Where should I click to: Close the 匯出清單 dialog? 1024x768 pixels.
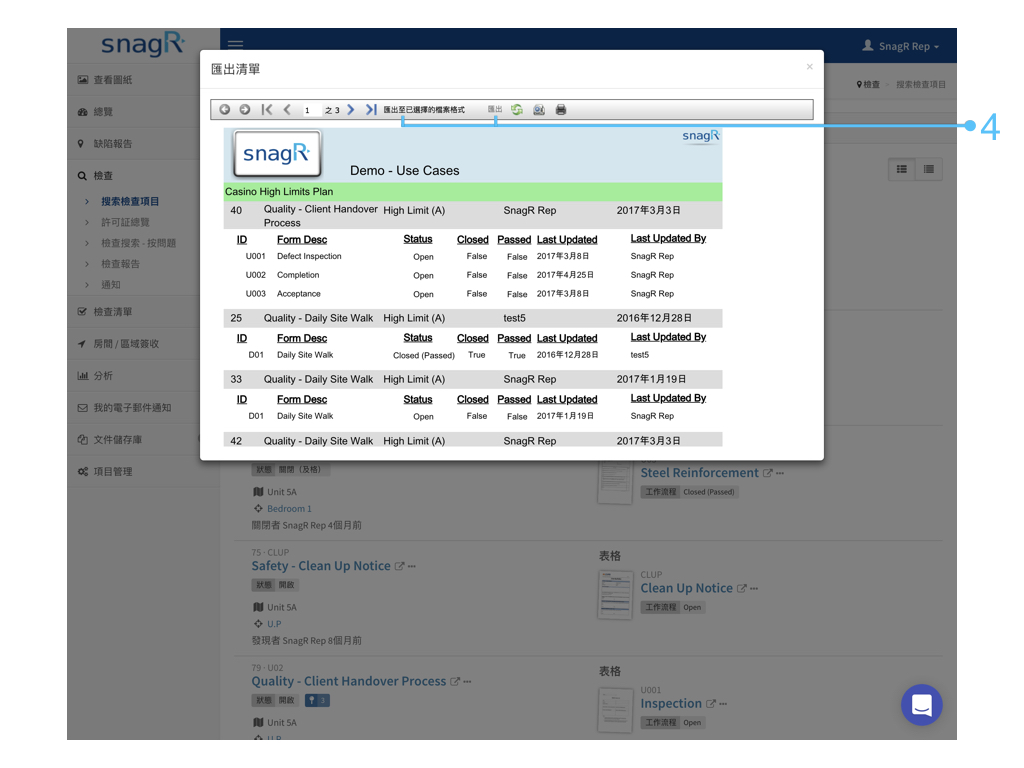click(810, 67)
